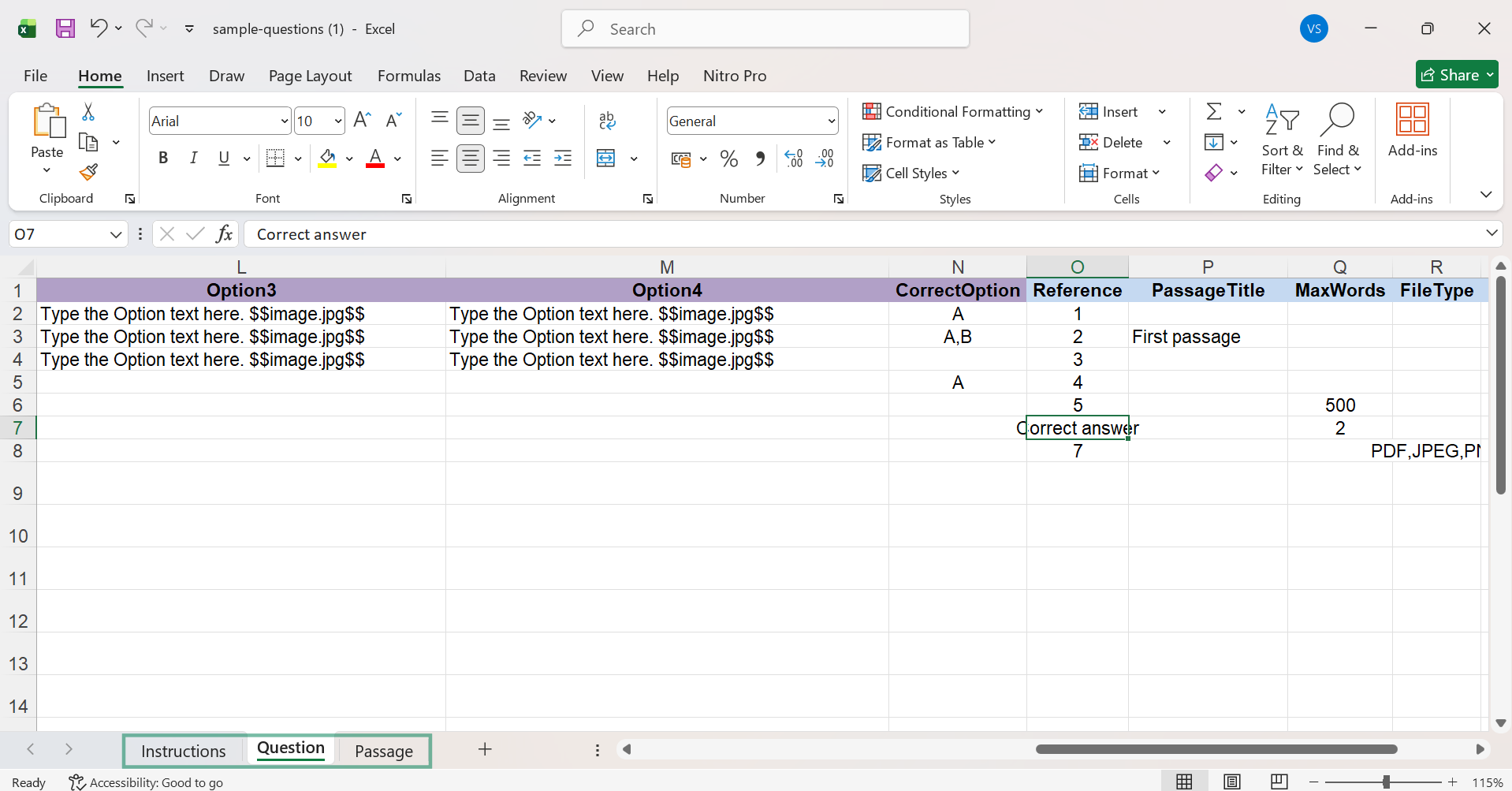Click Increase Font Size icon
The height and width of the screenshot is (791, 1512).
coord(362,121)
